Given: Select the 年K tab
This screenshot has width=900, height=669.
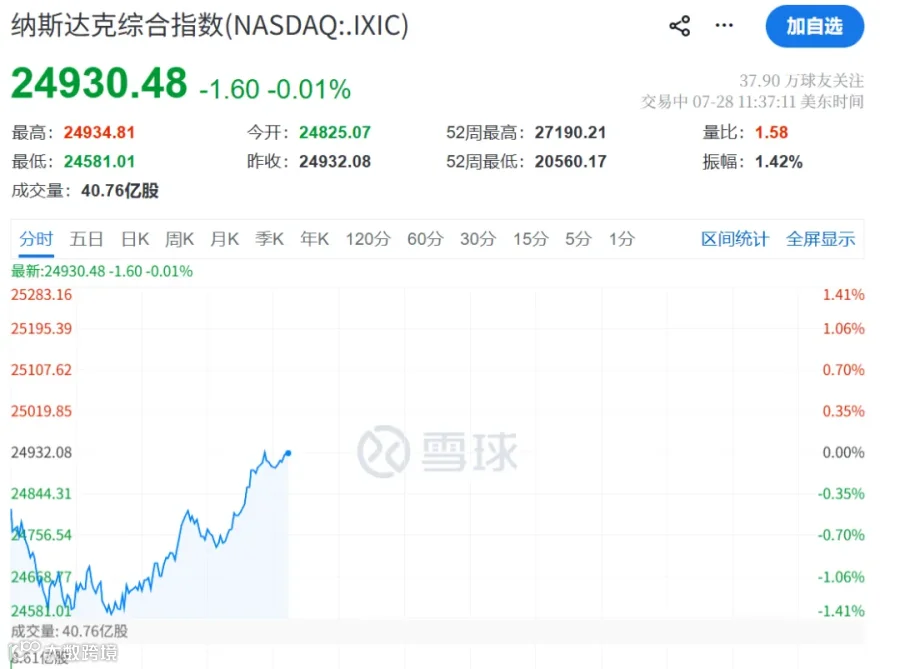Looking at the screenshot, I should (315, 238).
